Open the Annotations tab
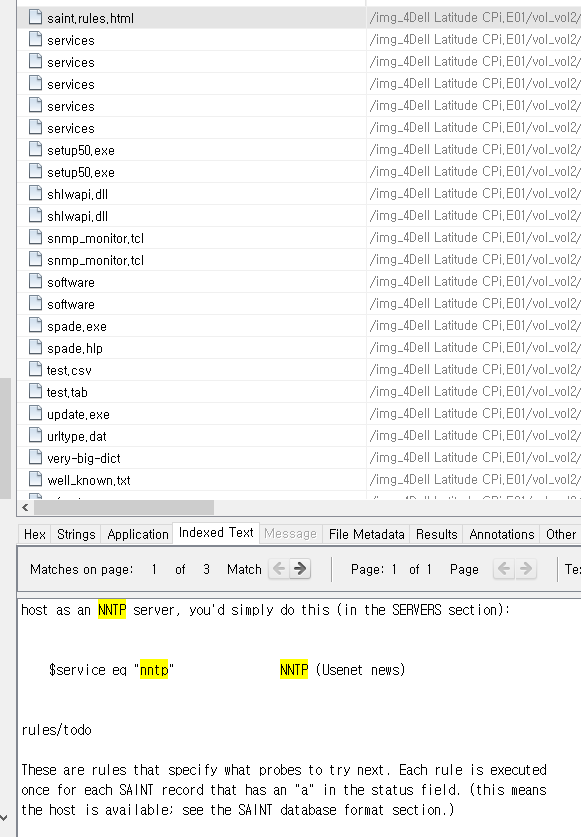581x837 pixels. coord(501,534)
